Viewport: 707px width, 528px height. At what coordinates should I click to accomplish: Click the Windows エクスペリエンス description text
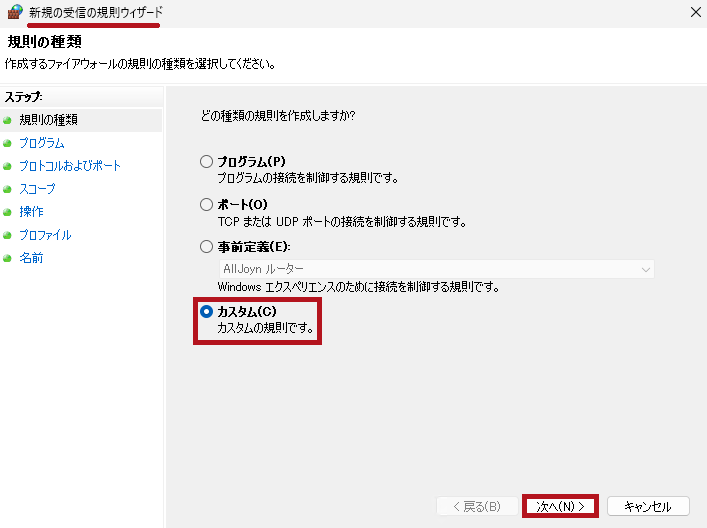pos(358,287)
